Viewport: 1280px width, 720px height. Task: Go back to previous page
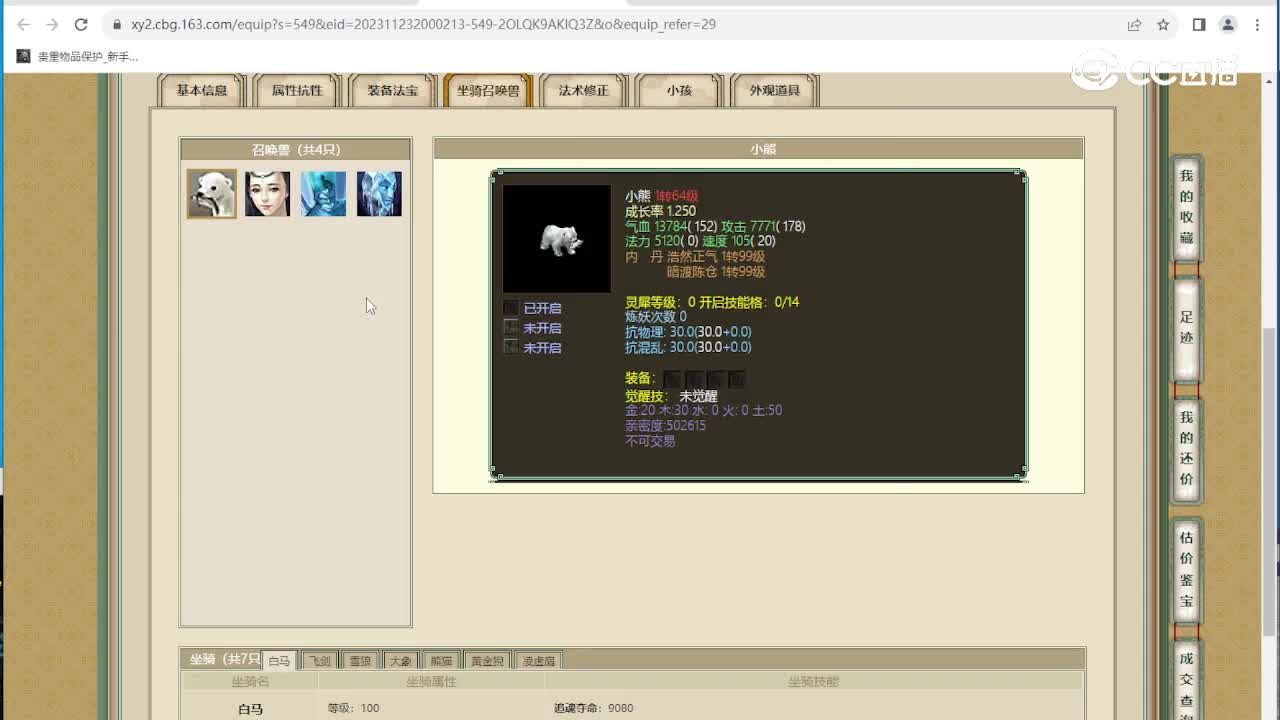[x=24, y=24]
